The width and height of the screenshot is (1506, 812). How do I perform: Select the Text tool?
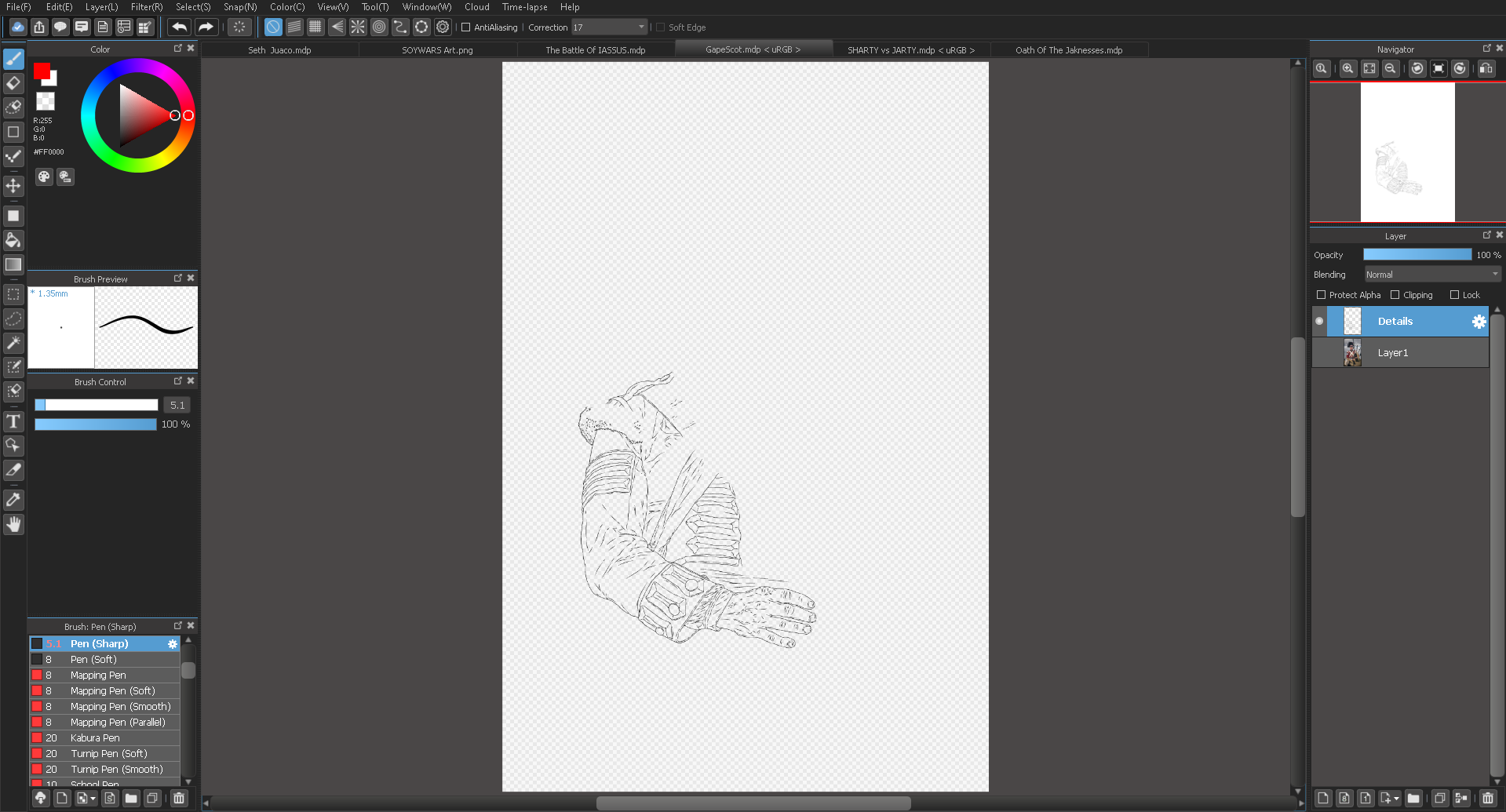coord(13,422)
